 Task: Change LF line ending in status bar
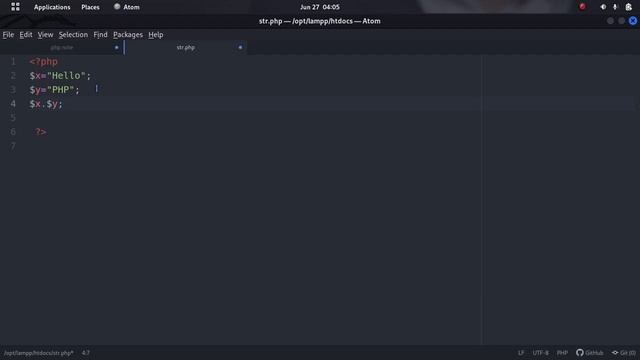coord(521,353)
